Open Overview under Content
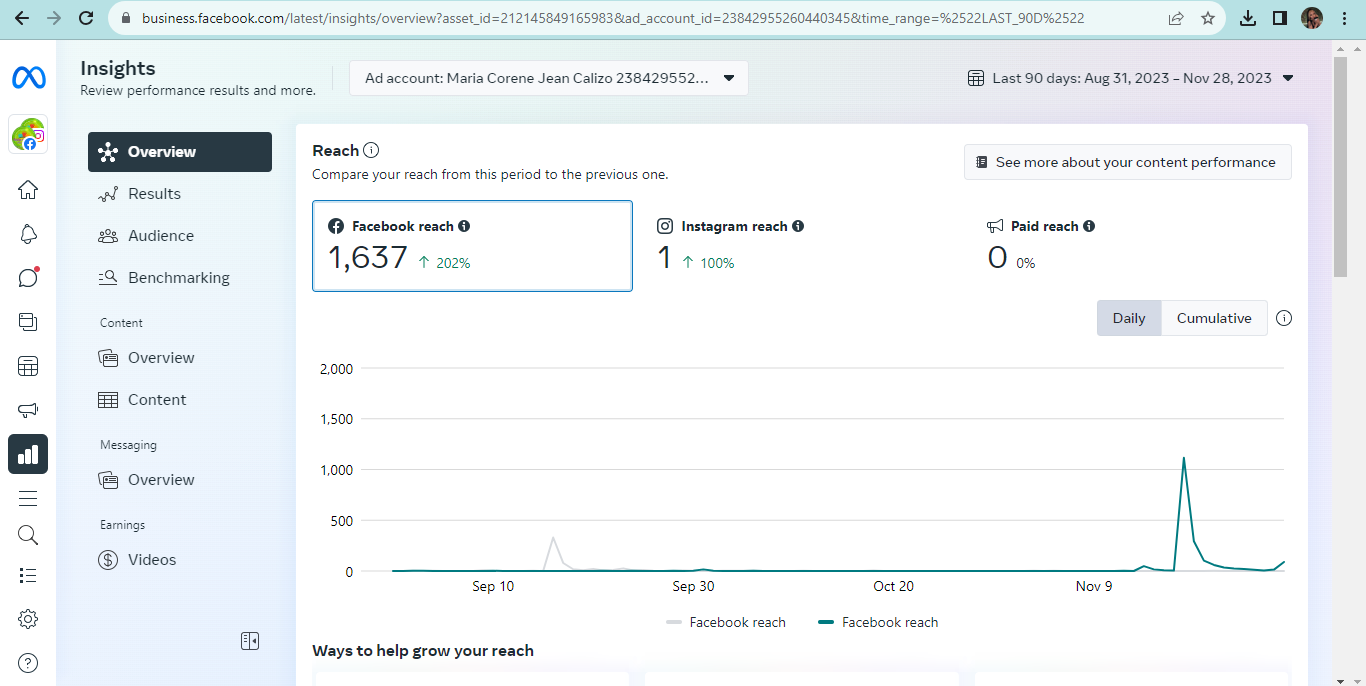Image resolution: width=1366 pixels, height=686 pixels. tap(180, 358)
